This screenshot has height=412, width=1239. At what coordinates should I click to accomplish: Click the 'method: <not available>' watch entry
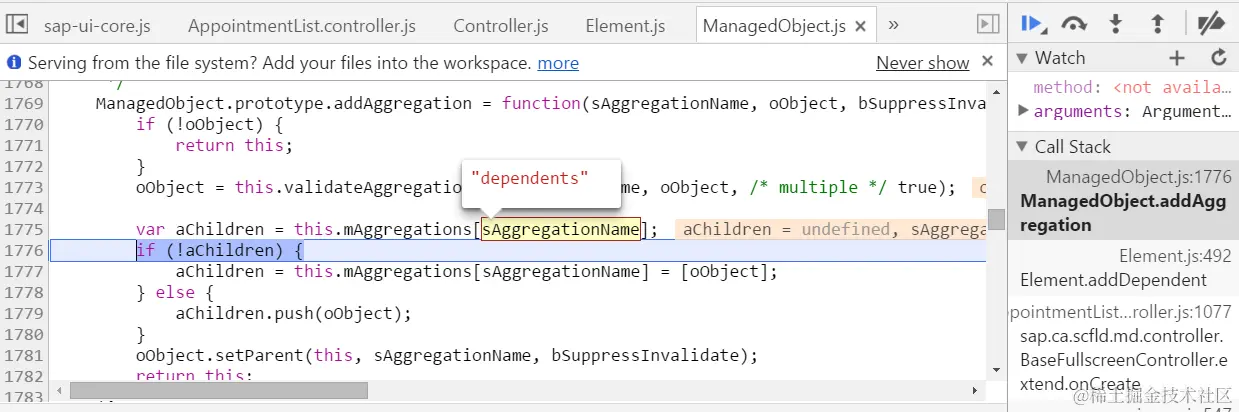(1131, 88)
